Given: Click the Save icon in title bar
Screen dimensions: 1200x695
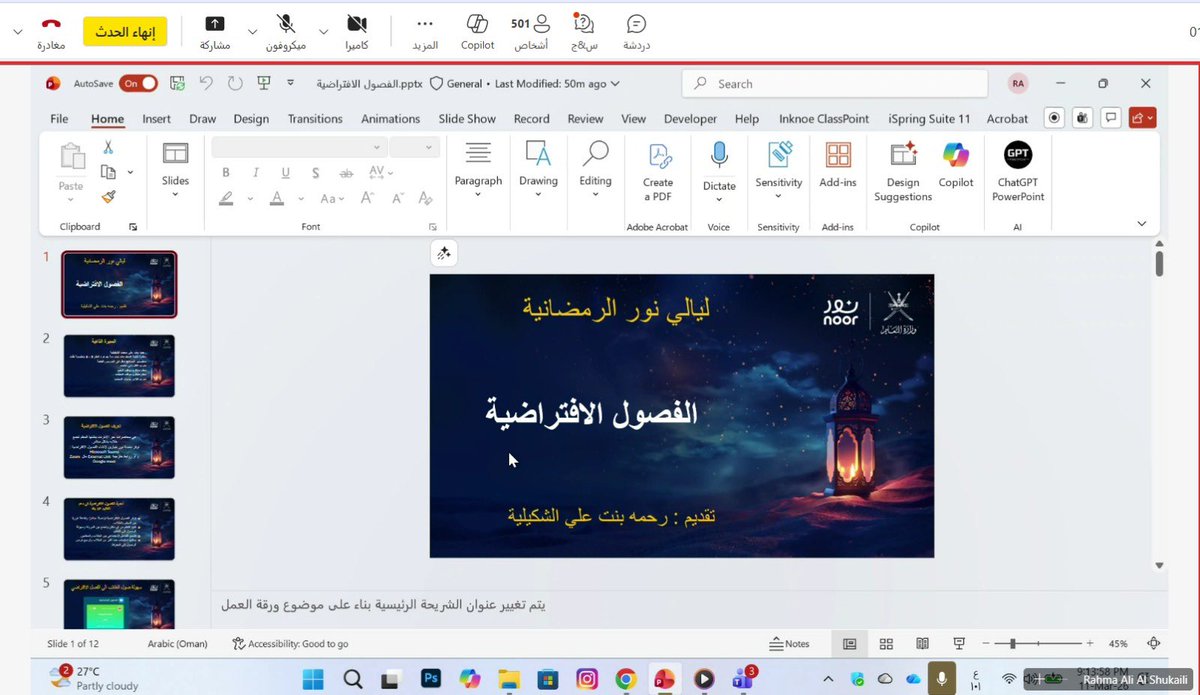Looking at the screenshot, I should 177,84.
